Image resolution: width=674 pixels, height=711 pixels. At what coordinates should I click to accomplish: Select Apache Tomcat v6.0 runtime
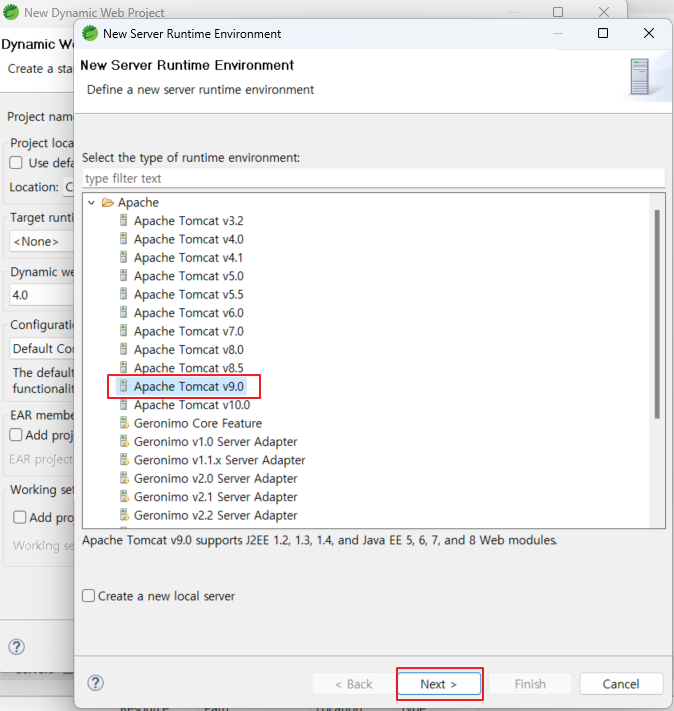coord(189,313)
